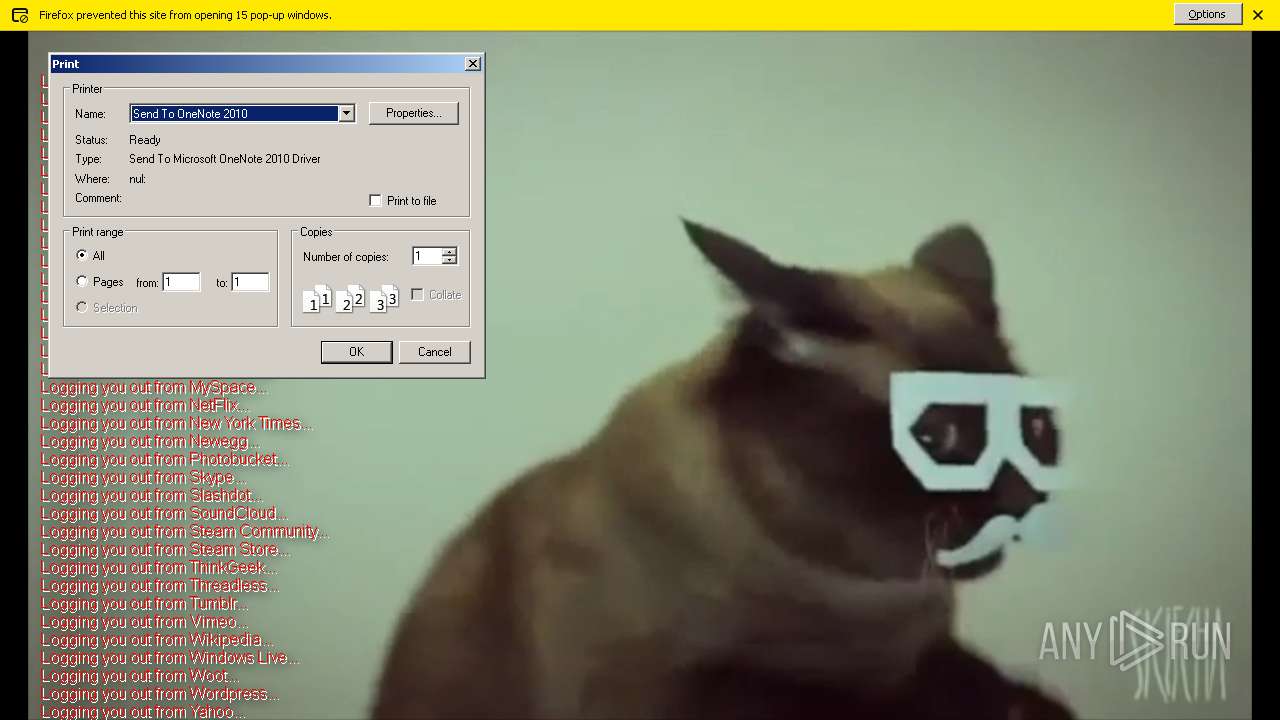The image size is (1280, 720).
Task: Click the Number of copies field
Action: point(427,256)
